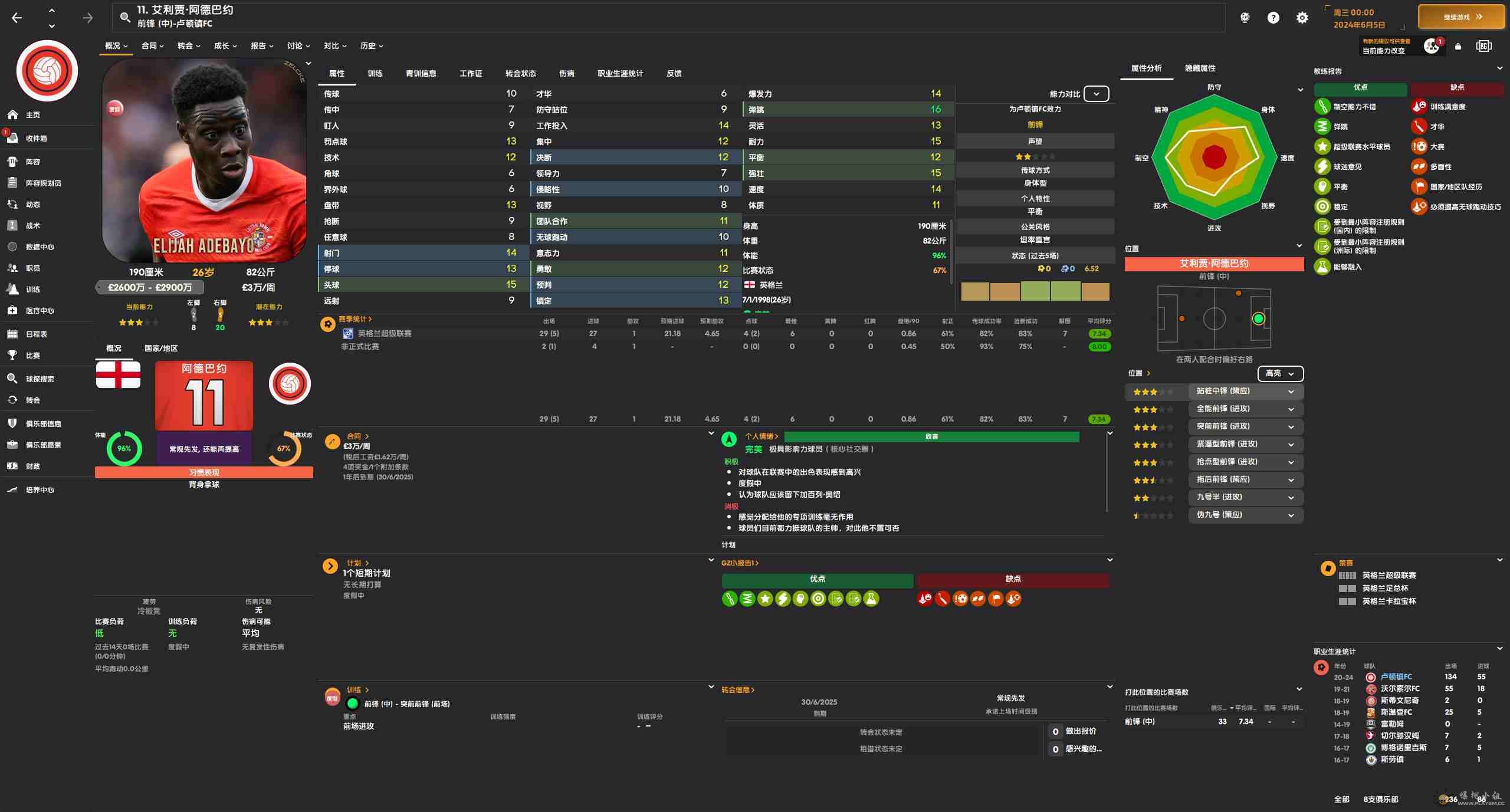Collapse the 教练报告 panel chevron

pyautogui.click(x=1500, y=68)
